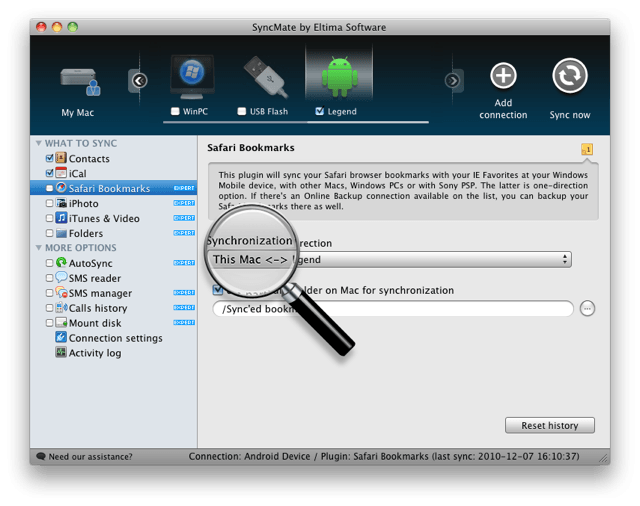Click the Add connection plus icon

click(503, 77)
